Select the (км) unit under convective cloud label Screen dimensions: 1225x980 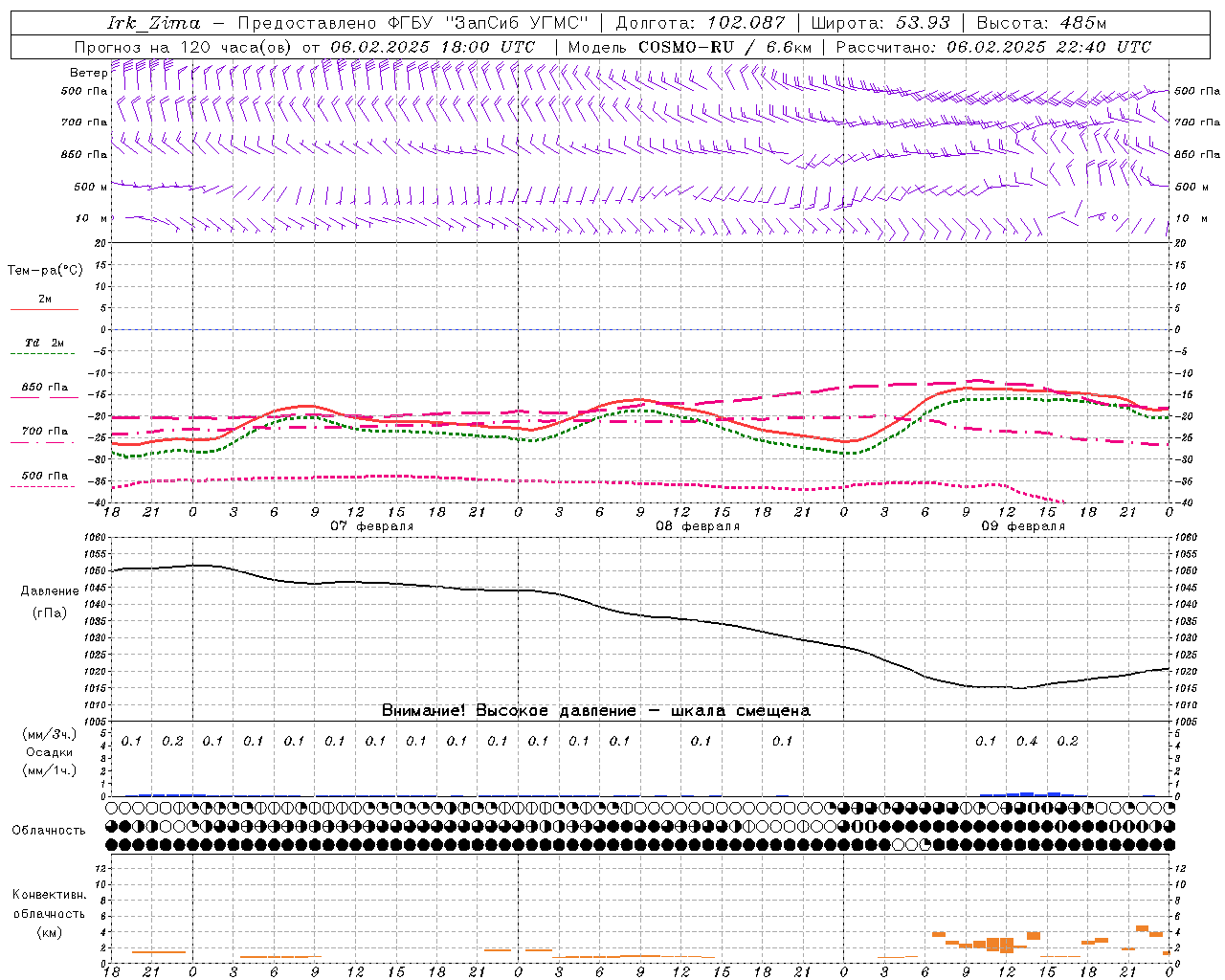click(50, 932)
